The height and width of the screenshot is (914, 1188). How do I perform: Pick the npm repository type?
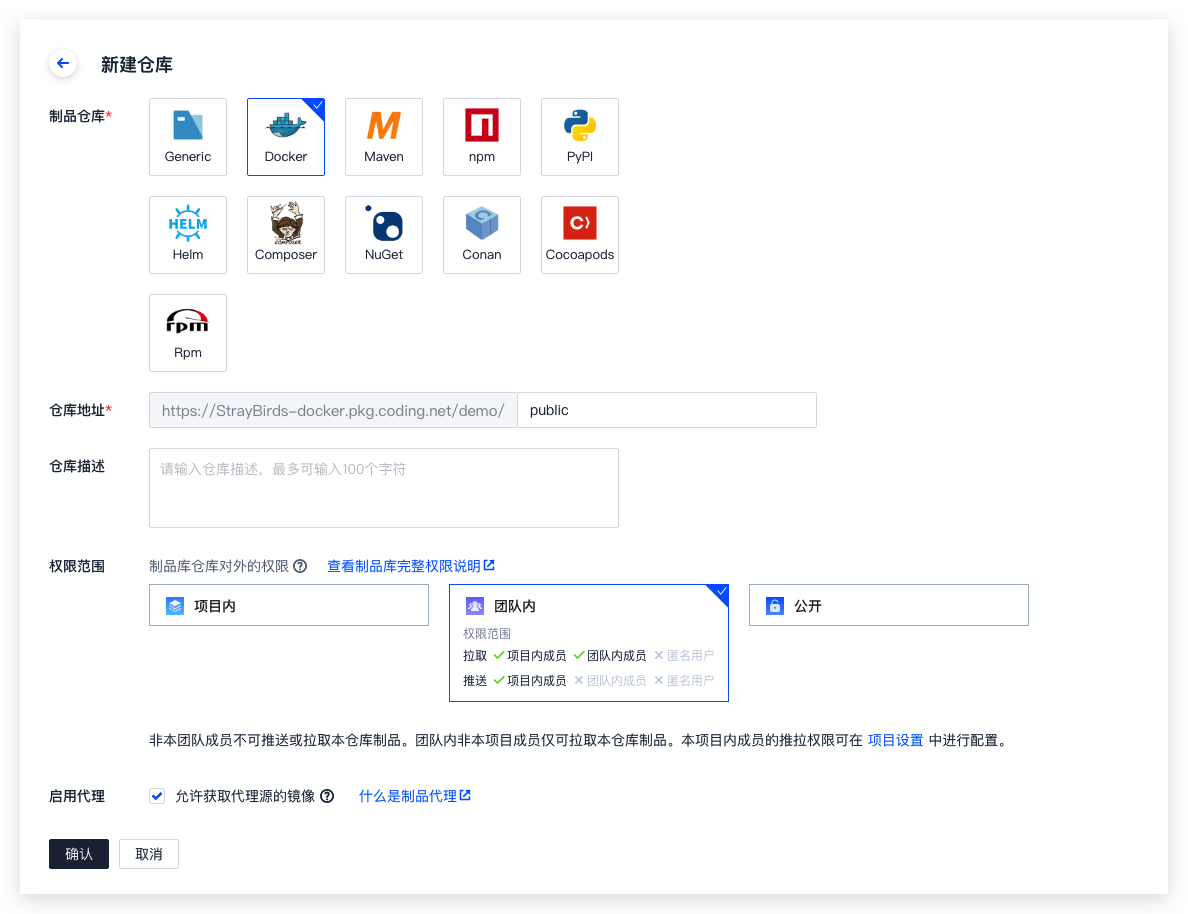click(x=482, y=137)
